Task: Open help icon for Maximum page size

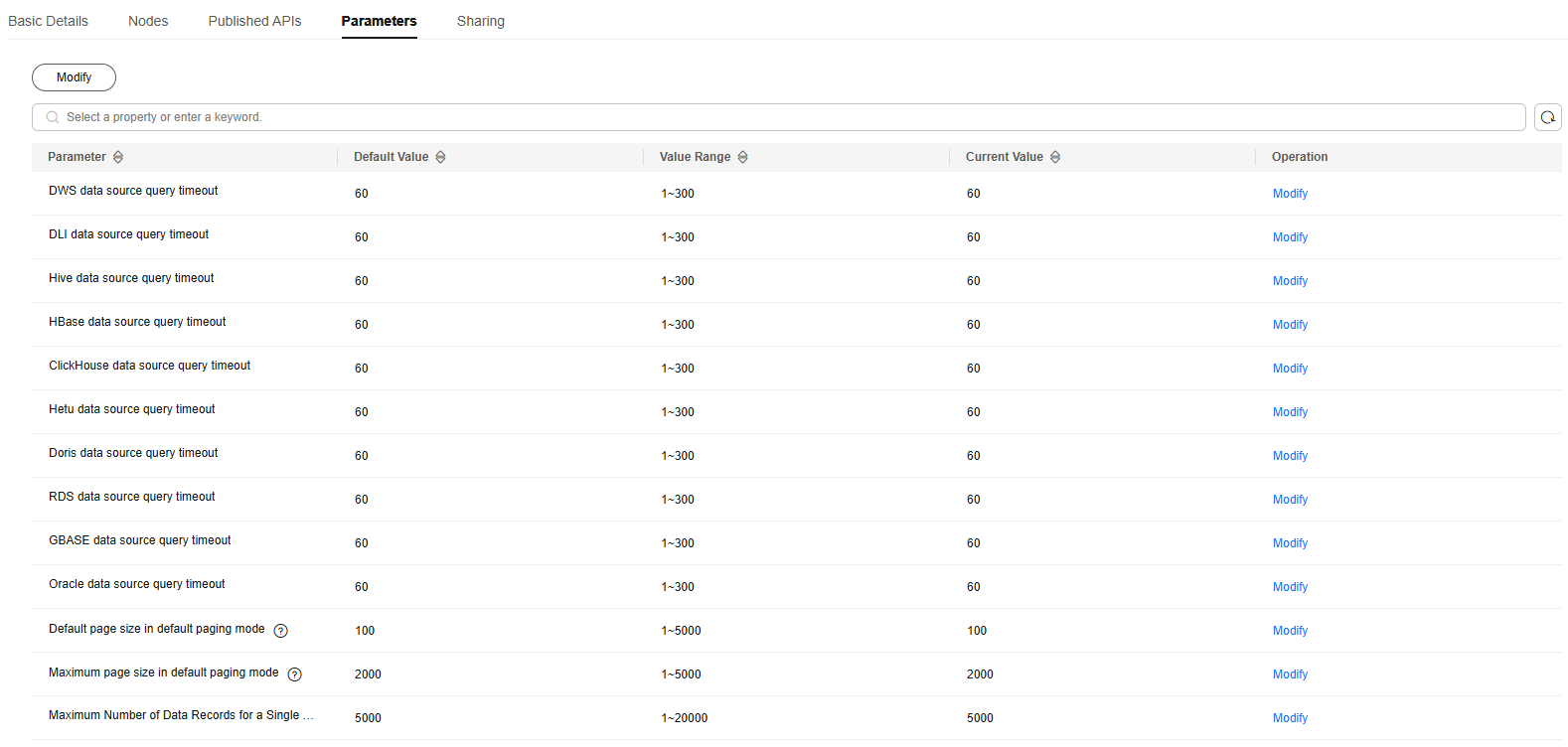Action: pyautogui.click(x=295, y=674)
